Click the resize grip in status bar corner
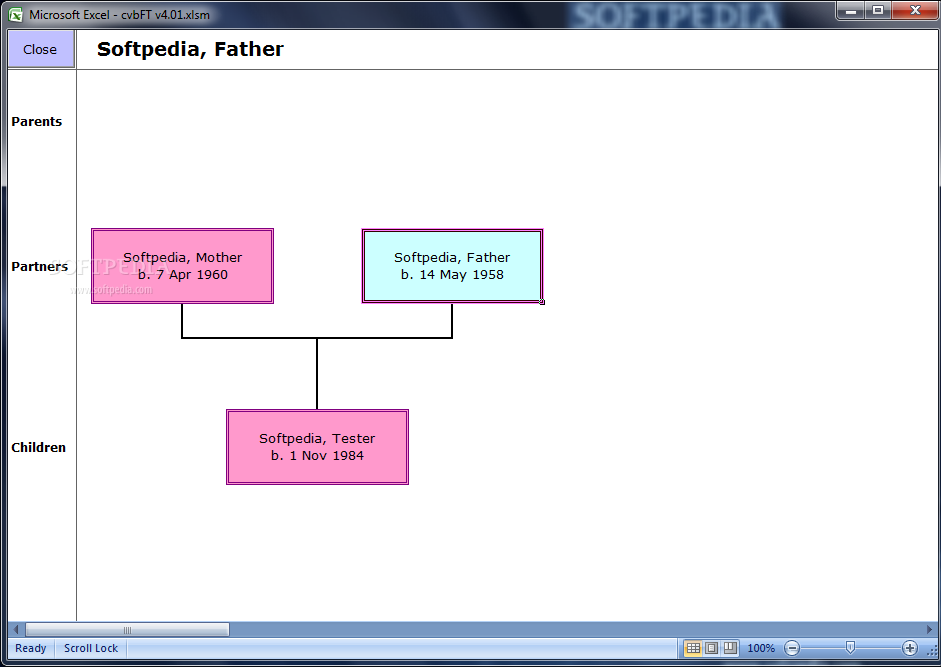 coord(933,650)
